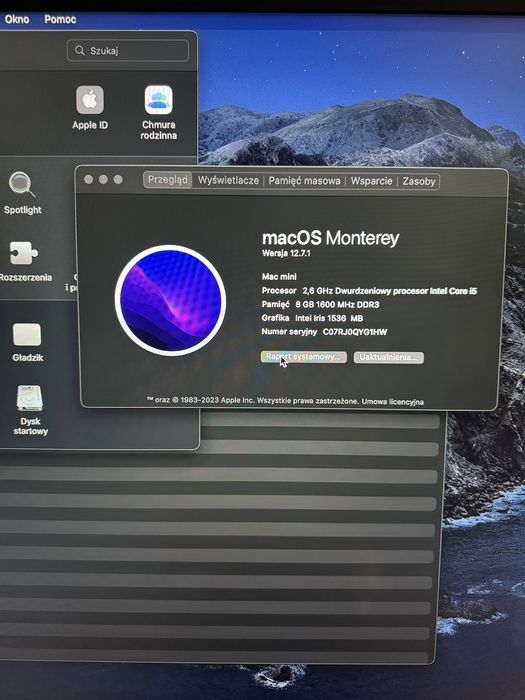Open Rozszerzenia puzzle piece icon
This screenshot has height=700, width=525.
point(23,253)
